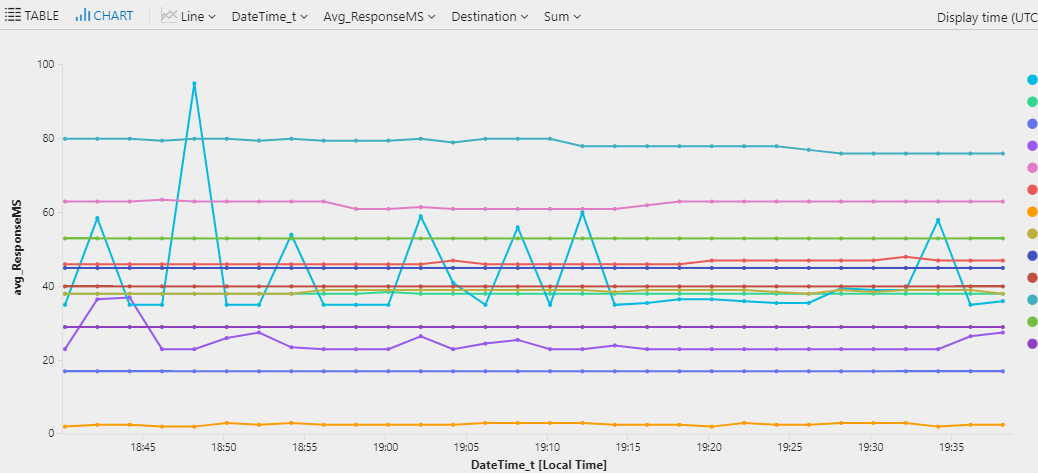
Task: Toggle the pink legend series dot
Action: [x=1032, y=167]
